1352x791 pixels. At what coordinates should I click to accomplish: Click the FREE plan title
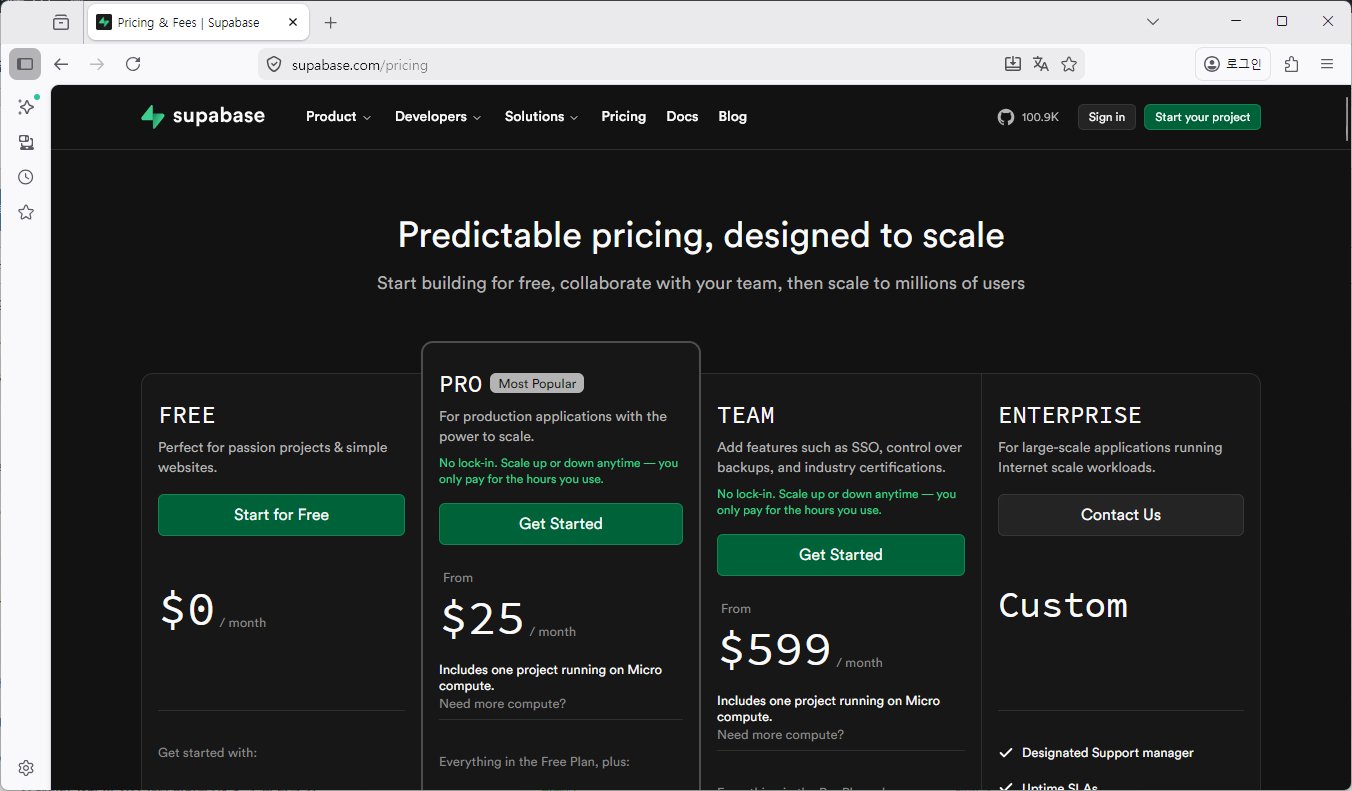187,415
